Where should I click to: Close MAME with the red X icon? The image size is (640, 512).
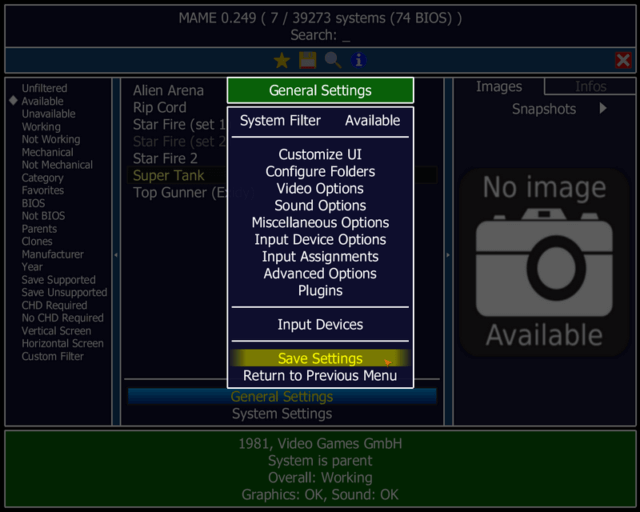623,60
